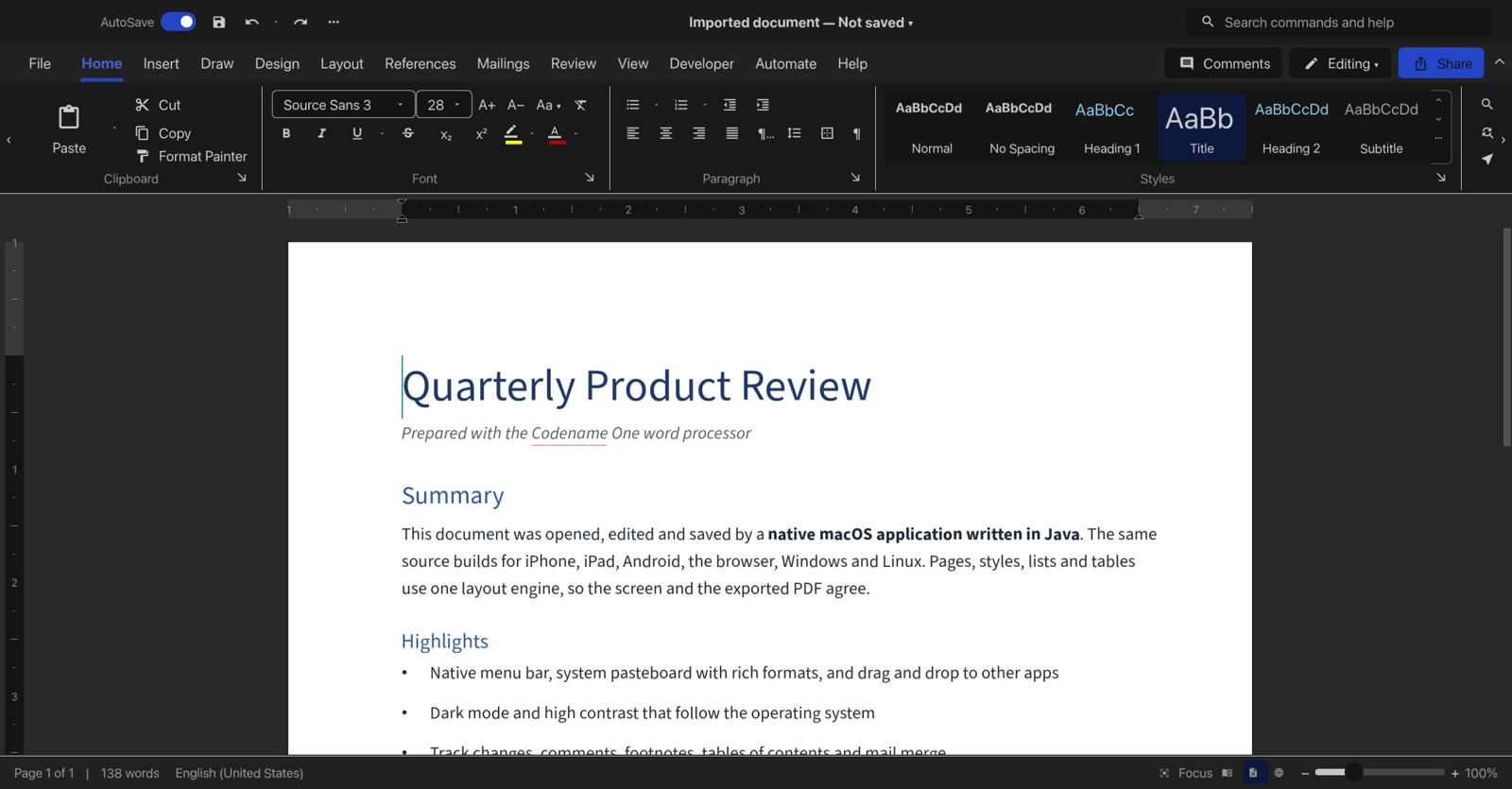
Task: Toggle italic formatting
Action: (321, 133)
